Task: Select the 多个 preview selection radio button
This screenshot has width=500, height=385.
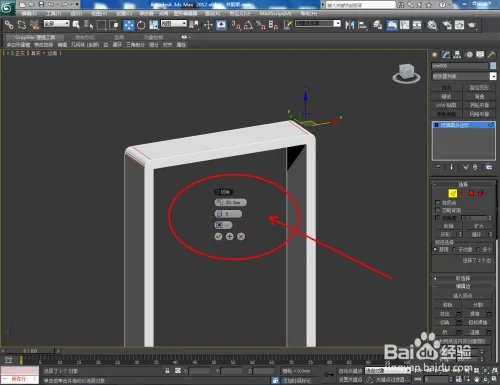Action: (x=478, y=249)
